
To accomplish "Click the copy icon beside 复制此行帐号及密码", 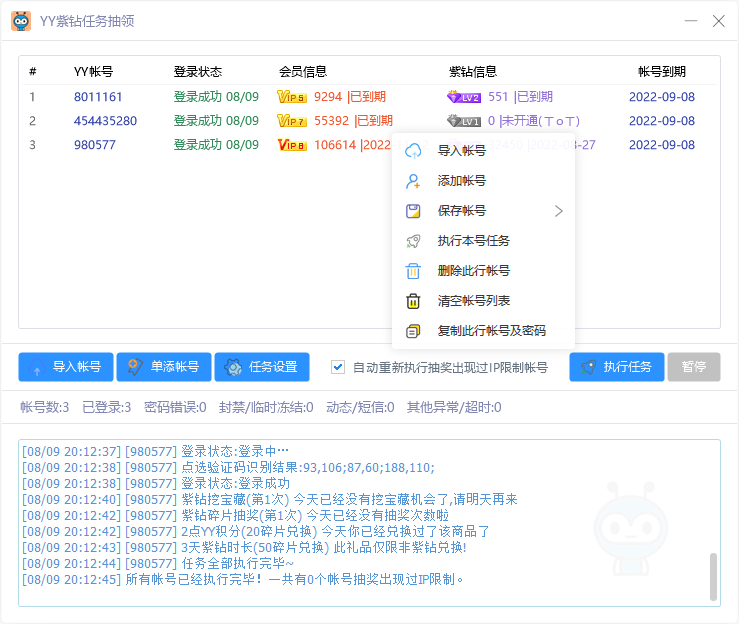I will [413, 331].
